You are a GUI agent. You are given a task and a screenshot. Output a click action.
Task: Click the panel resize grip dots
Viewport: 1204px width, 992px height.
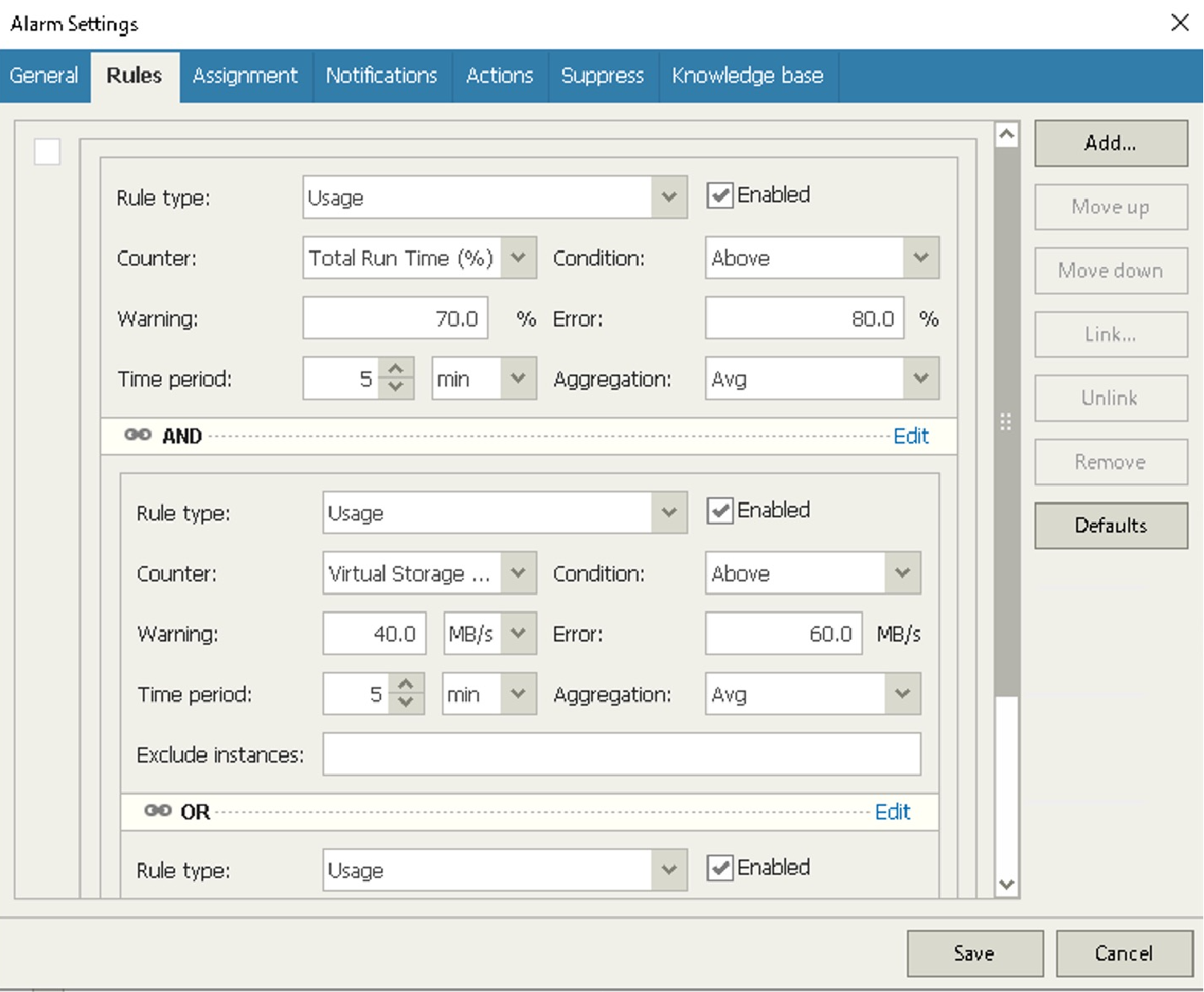[1005, 422]
